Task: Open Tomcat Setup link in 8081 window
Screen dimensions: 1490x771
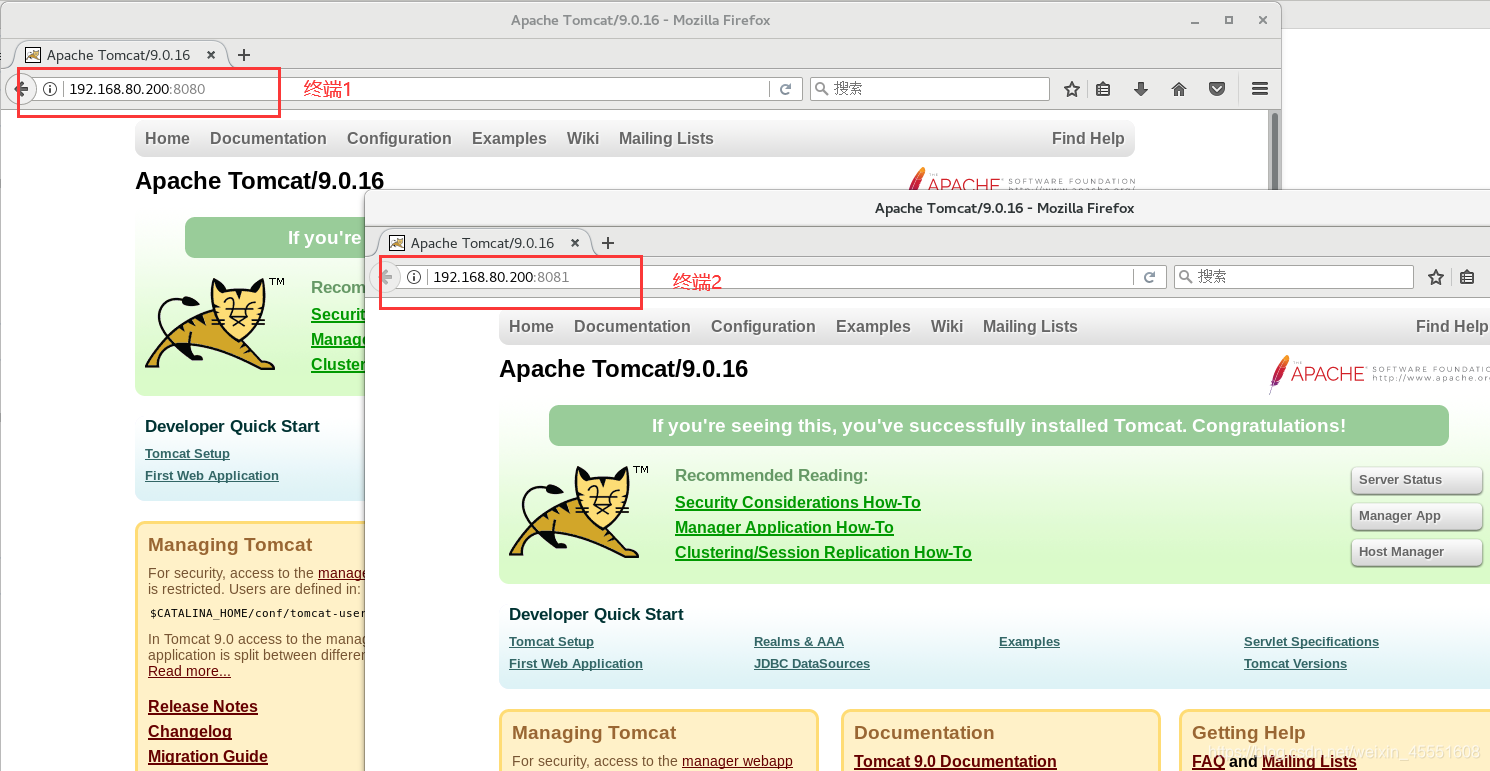Action: point(551,642)
